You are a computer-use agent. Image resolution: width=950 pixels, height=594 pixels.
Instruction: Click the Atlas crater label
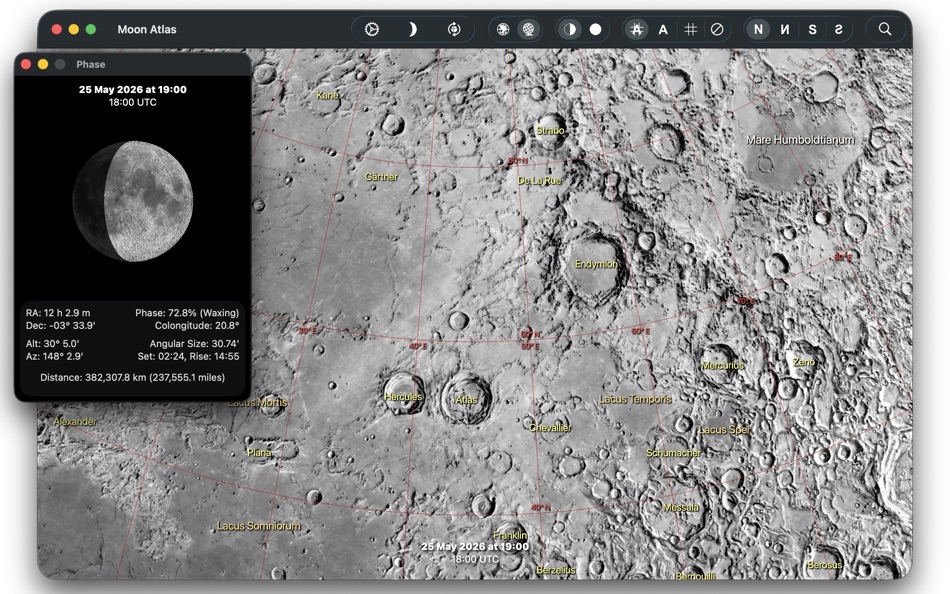pos(466,398)
